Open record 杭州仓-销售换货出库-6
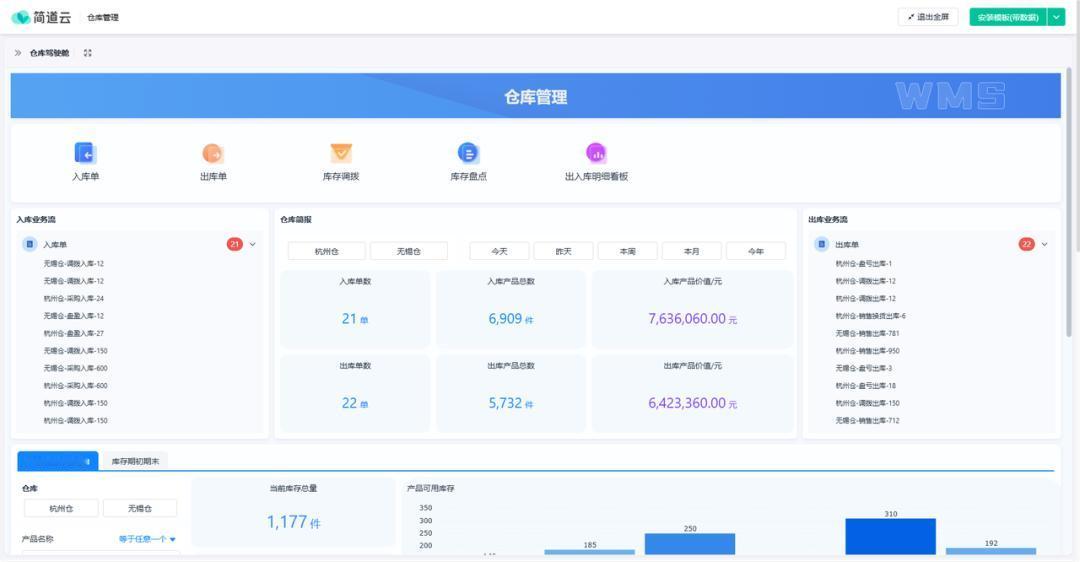The image size is (1080, 562). 870,316
